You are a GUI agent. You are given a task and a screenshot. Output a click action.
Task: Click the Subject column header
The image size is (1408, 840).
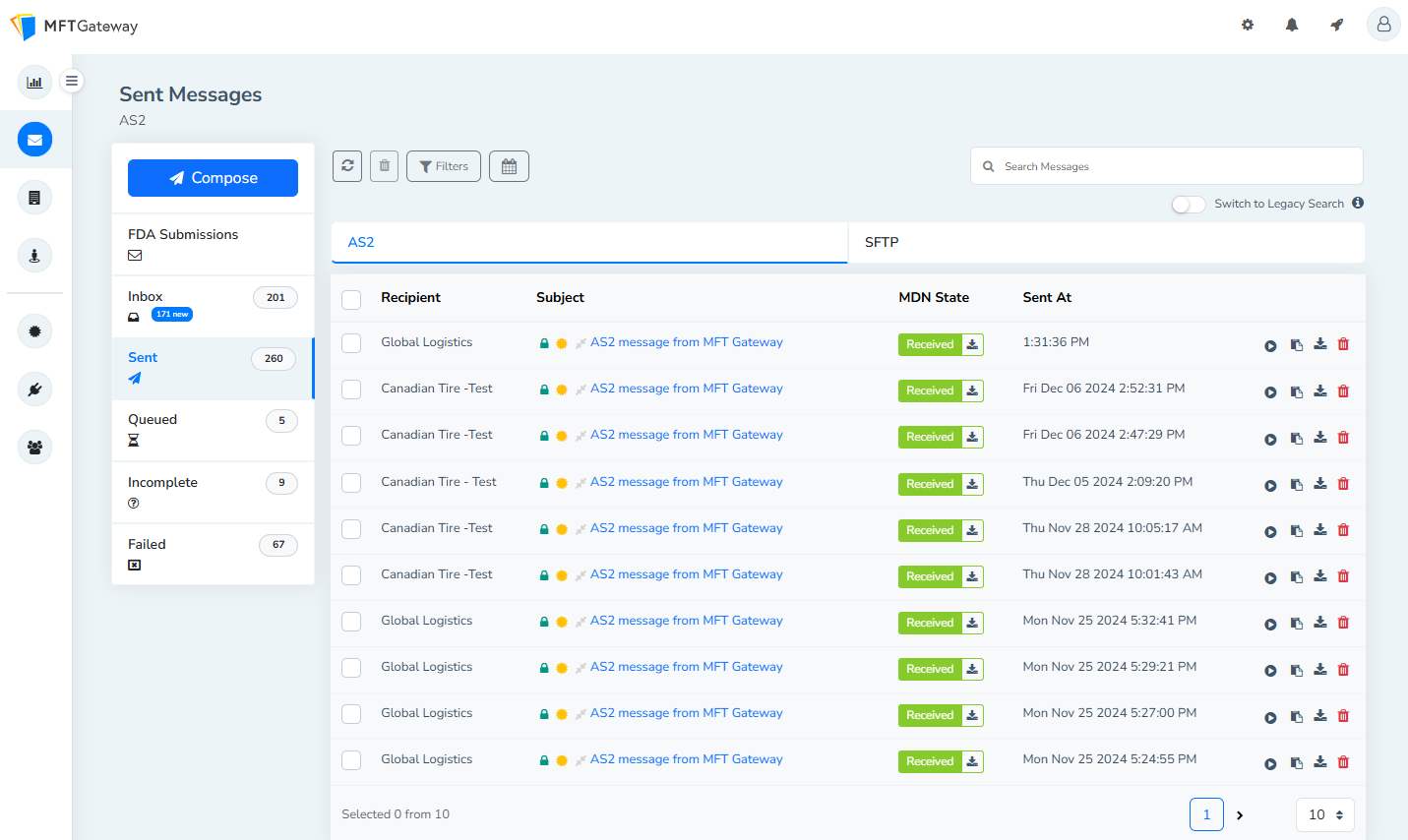click(x=560, y=297)
